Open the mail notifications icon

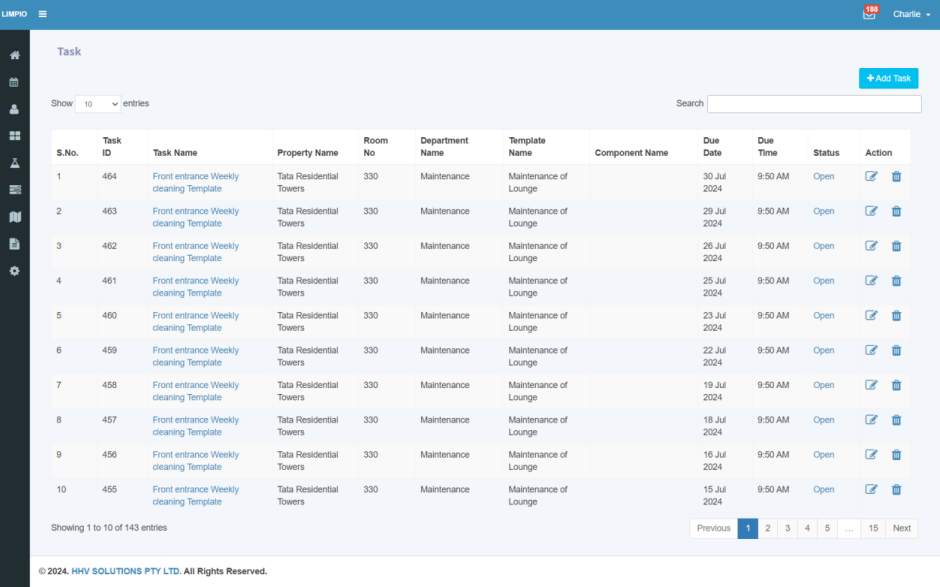[x=869, y=14]
